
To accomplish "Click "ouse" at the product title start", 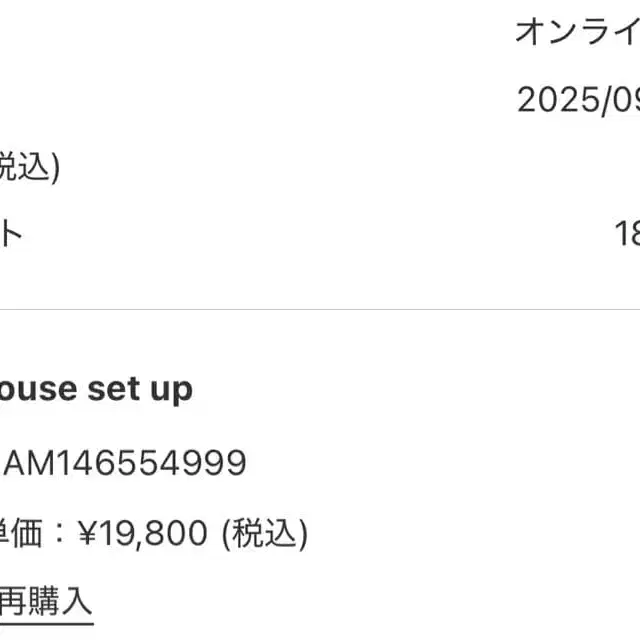I will click(x=38, y=389).
